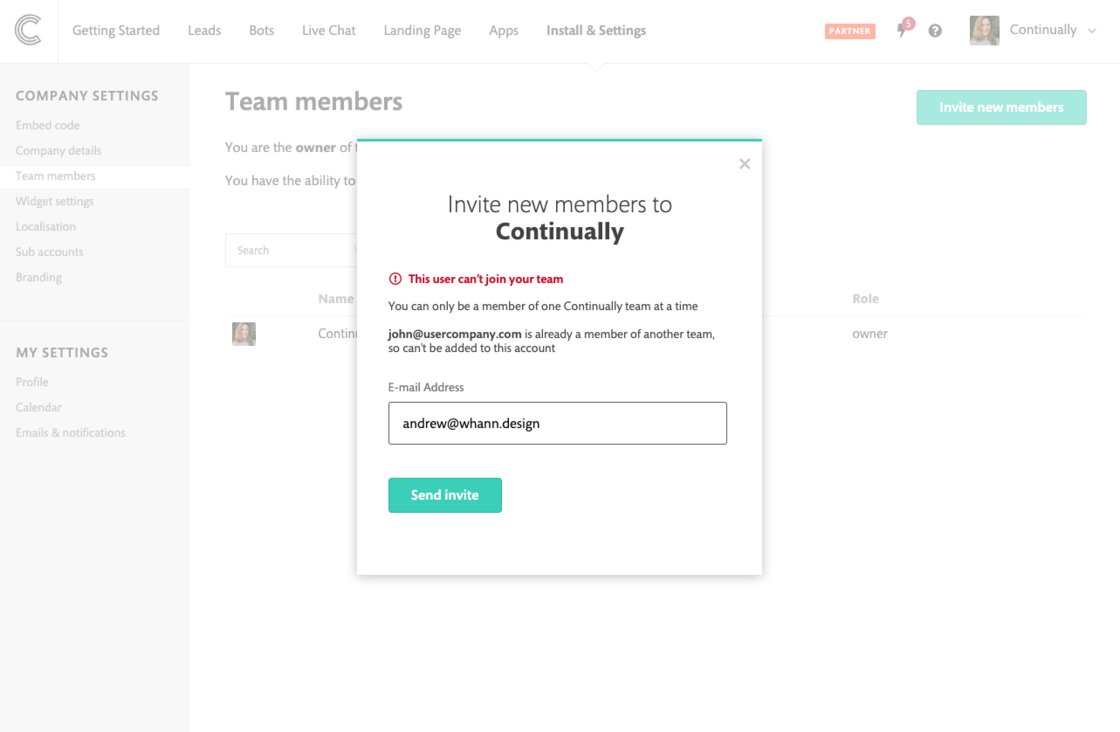Click the PARTNER badge
1120x732 pixels.
pyautogui.click(x=849, y=31)
